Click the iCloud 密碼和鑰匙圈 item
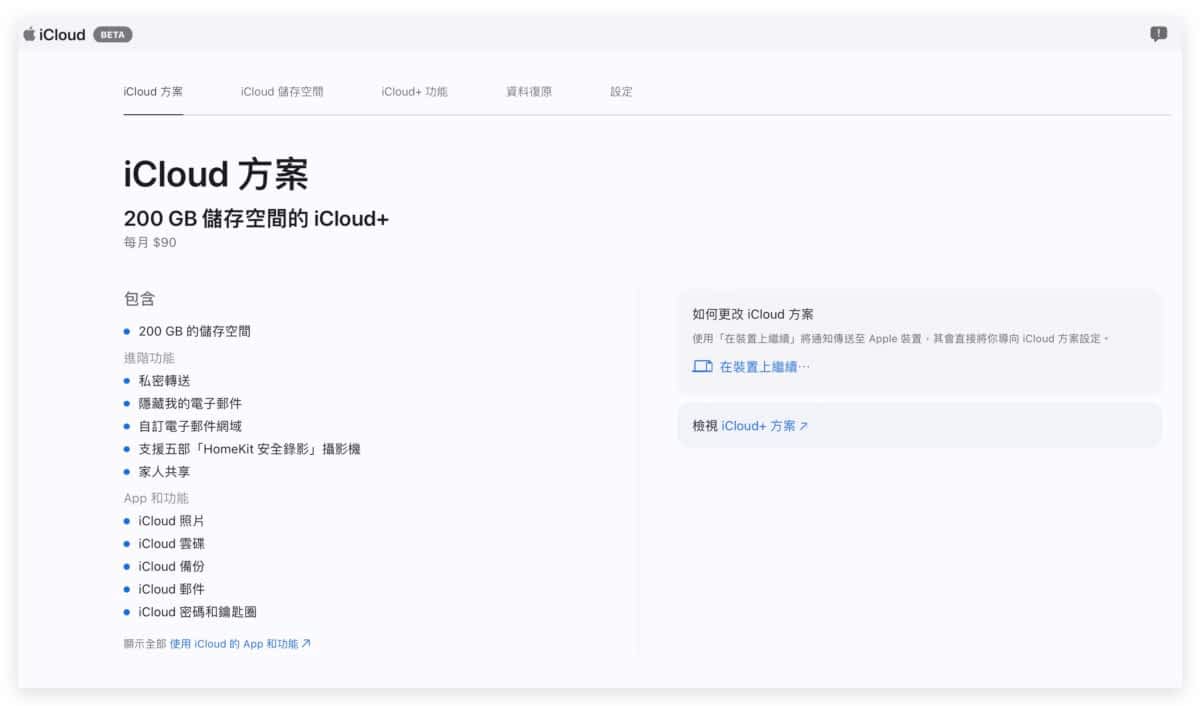The width and height of the screenshot is (1200, 706). pos(197,612)
